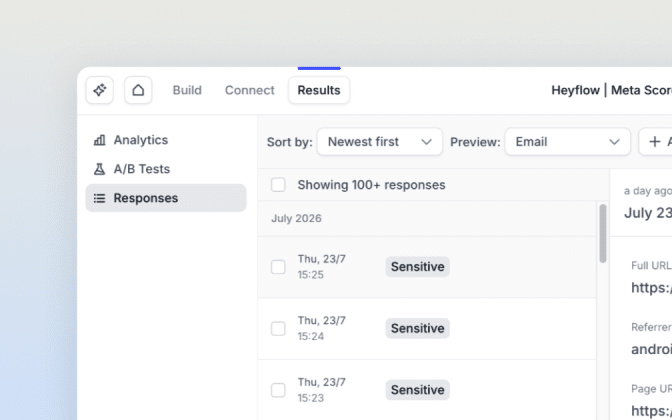The width and height of the screenshot is (672, 420).
Task: Open Analytics in the sidebar
Action: click(166, 140)
